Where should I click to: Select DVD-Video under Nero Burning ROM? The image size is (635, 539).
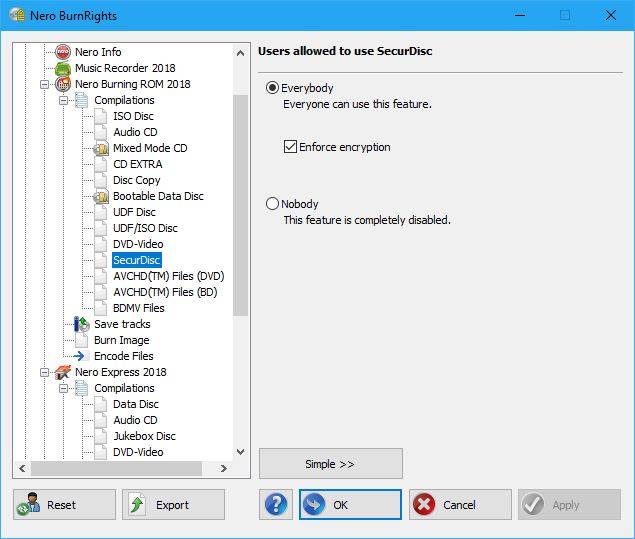(138, 244)
